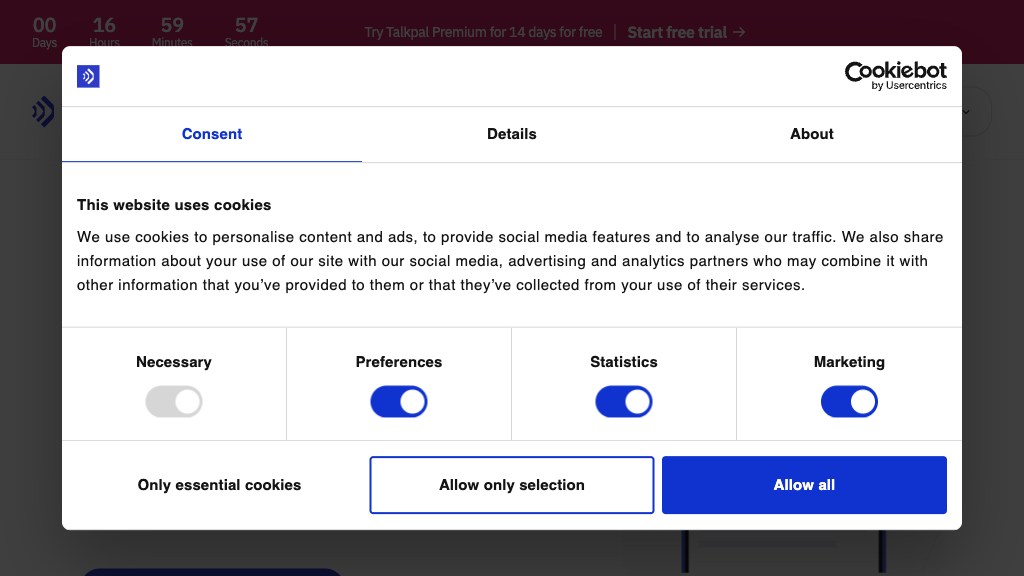1024x576 pixels.
Task: Click the countdown Seconds counter
Action: pyautogui.click(x=246, y=30)
